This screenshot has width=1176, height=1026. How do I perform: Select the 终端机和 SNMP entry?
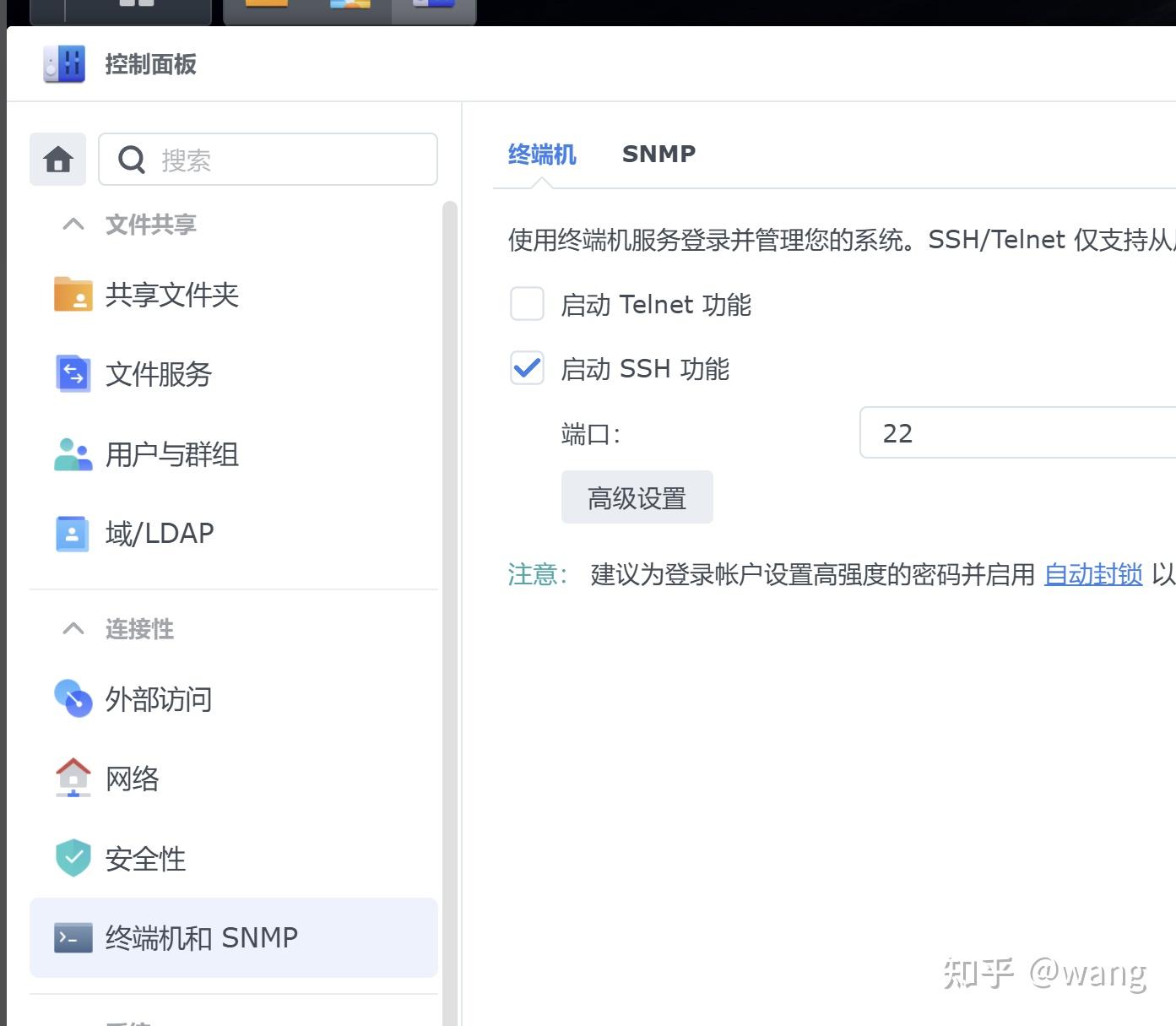coord(200,937)
